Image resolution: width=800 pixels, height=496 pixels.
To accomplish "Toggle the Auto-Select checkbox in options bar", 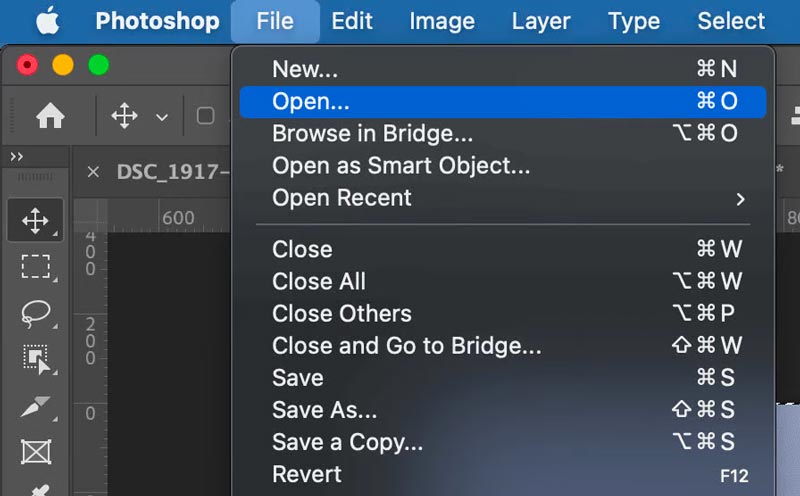I will coord(205,116).
